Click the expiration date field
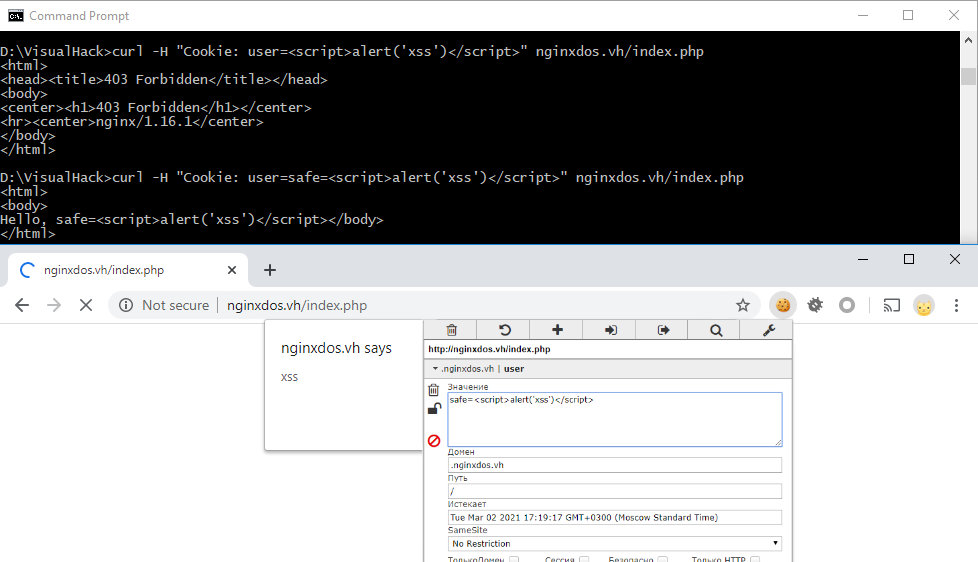The height and width of the screenshot is (562, 978). point(614,517)
